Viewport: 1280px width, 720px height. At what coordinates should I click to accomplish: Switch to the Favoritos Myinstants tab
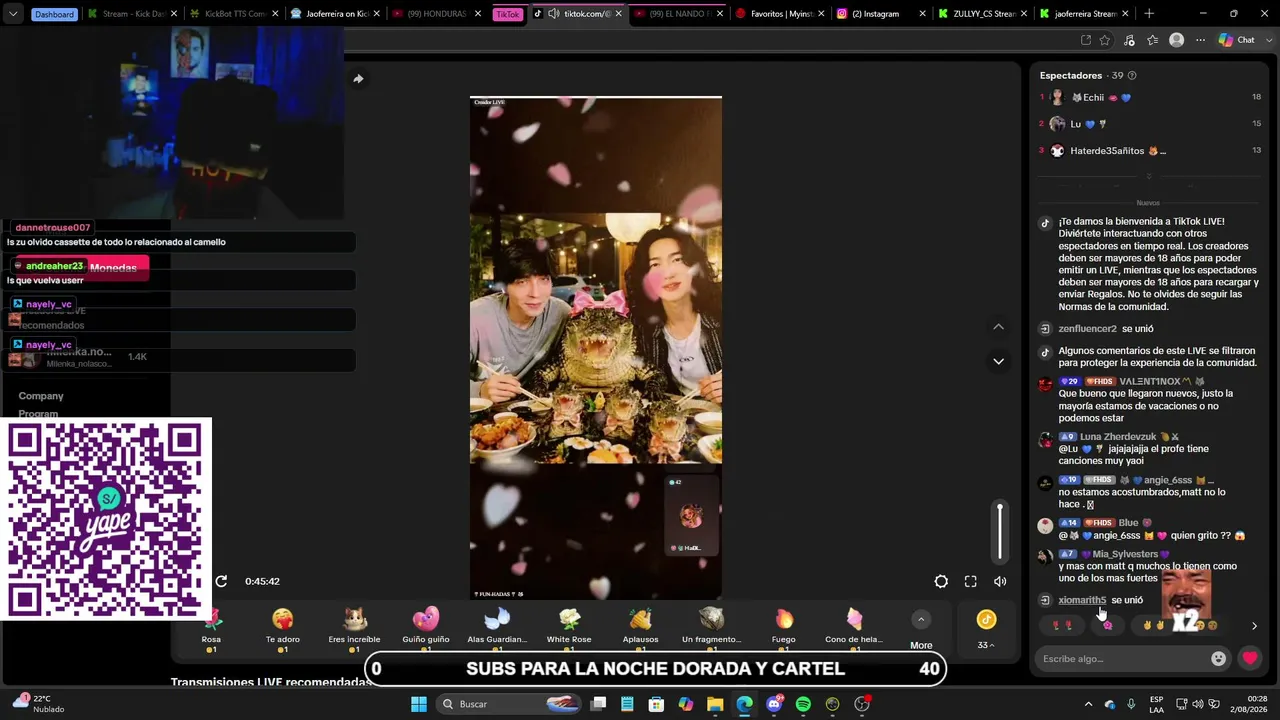[x=780, y=14]
